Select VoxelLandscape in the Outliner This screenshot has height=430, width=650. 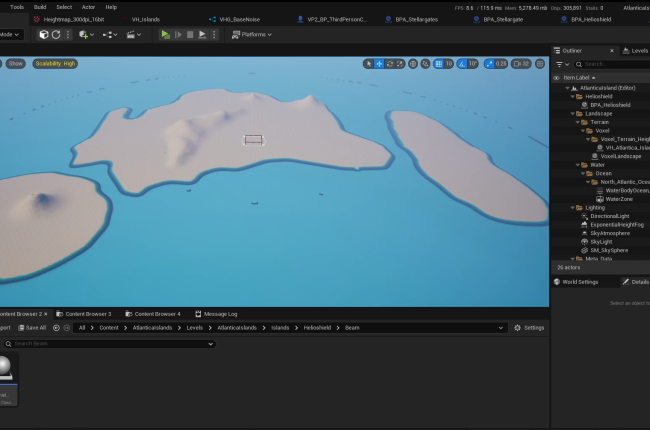tap(620, 156)
